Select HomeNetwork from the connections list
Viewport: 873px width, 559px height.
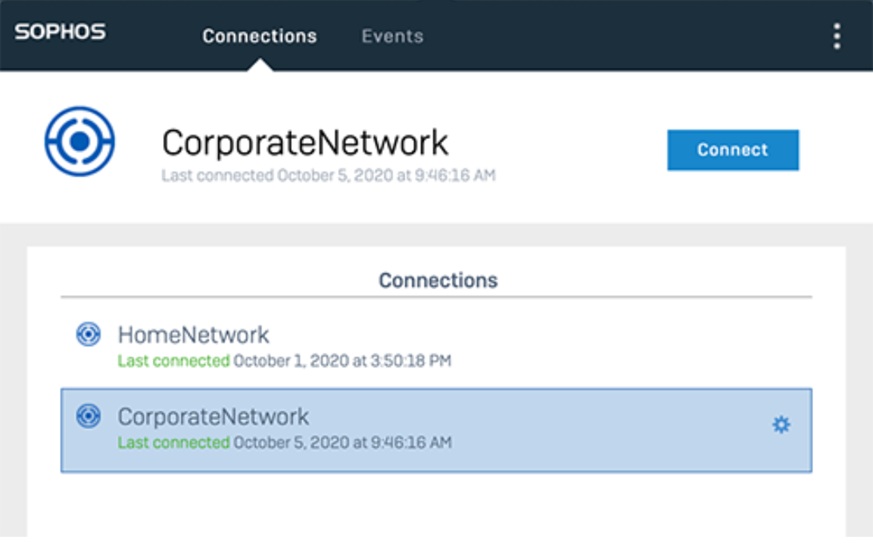193,335
